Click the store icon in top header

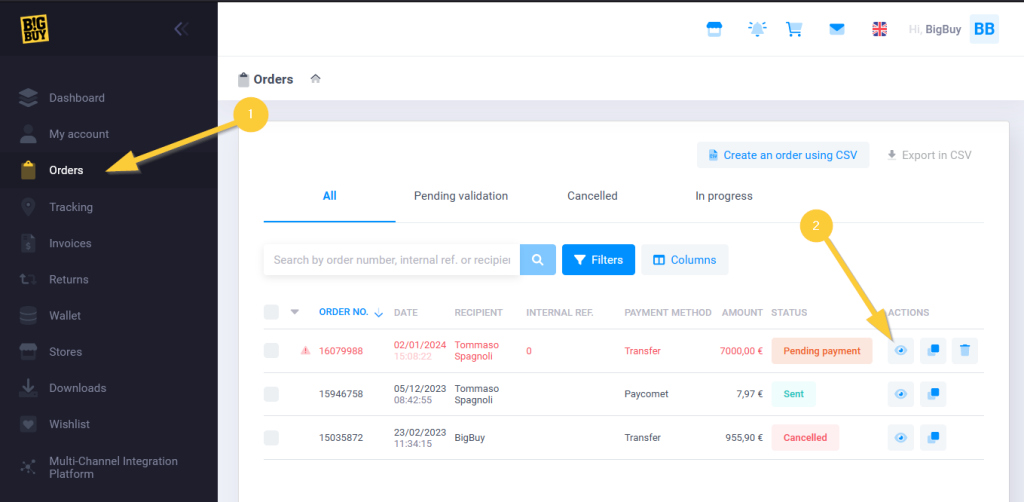[714, 29]
